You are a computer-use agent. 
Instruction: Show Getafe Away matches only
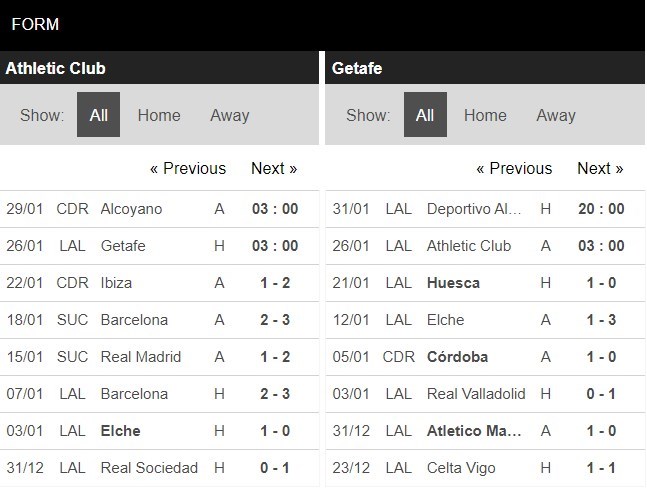[556, 116]
